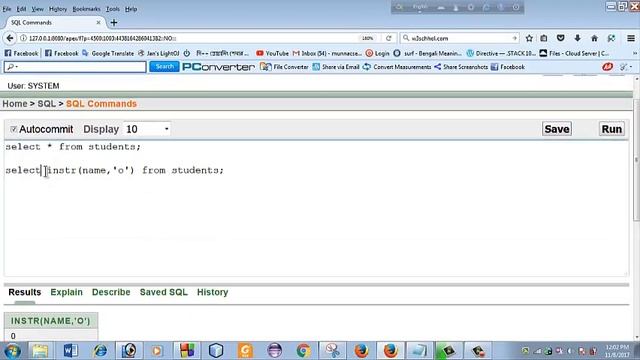Click Share via Email in toolbar

click(336, 67)
